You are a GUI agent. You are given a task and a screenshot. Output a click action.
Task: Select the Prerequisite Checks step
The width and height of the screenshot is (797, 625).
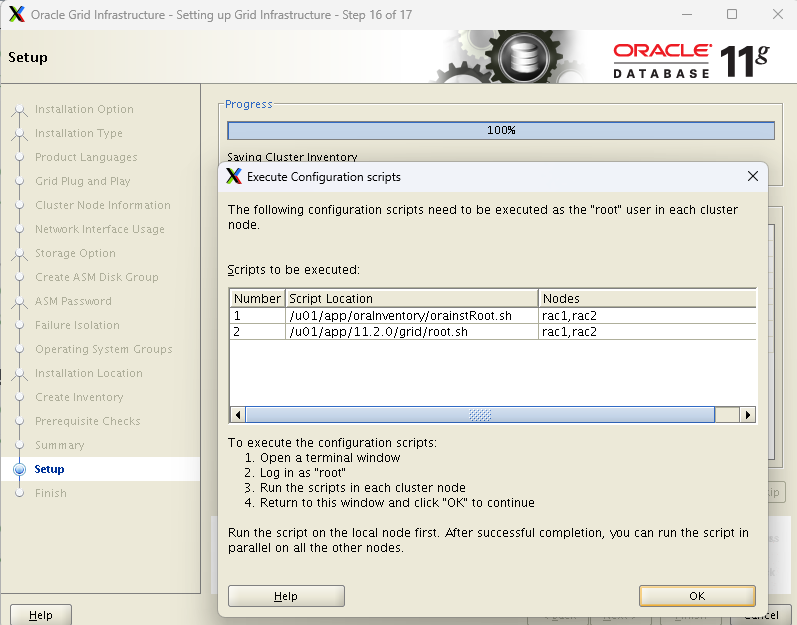(88, 421)
